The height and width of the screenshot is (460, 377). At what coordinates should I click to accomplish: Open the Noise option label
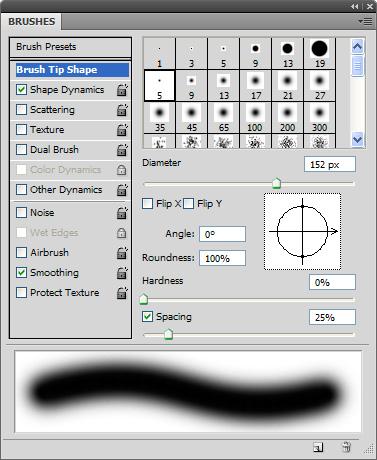coord(42,213)
